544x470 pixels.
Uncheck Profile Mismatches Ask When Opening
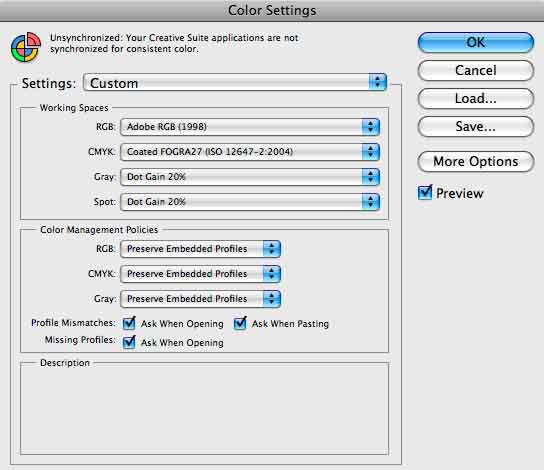point(129,323)
